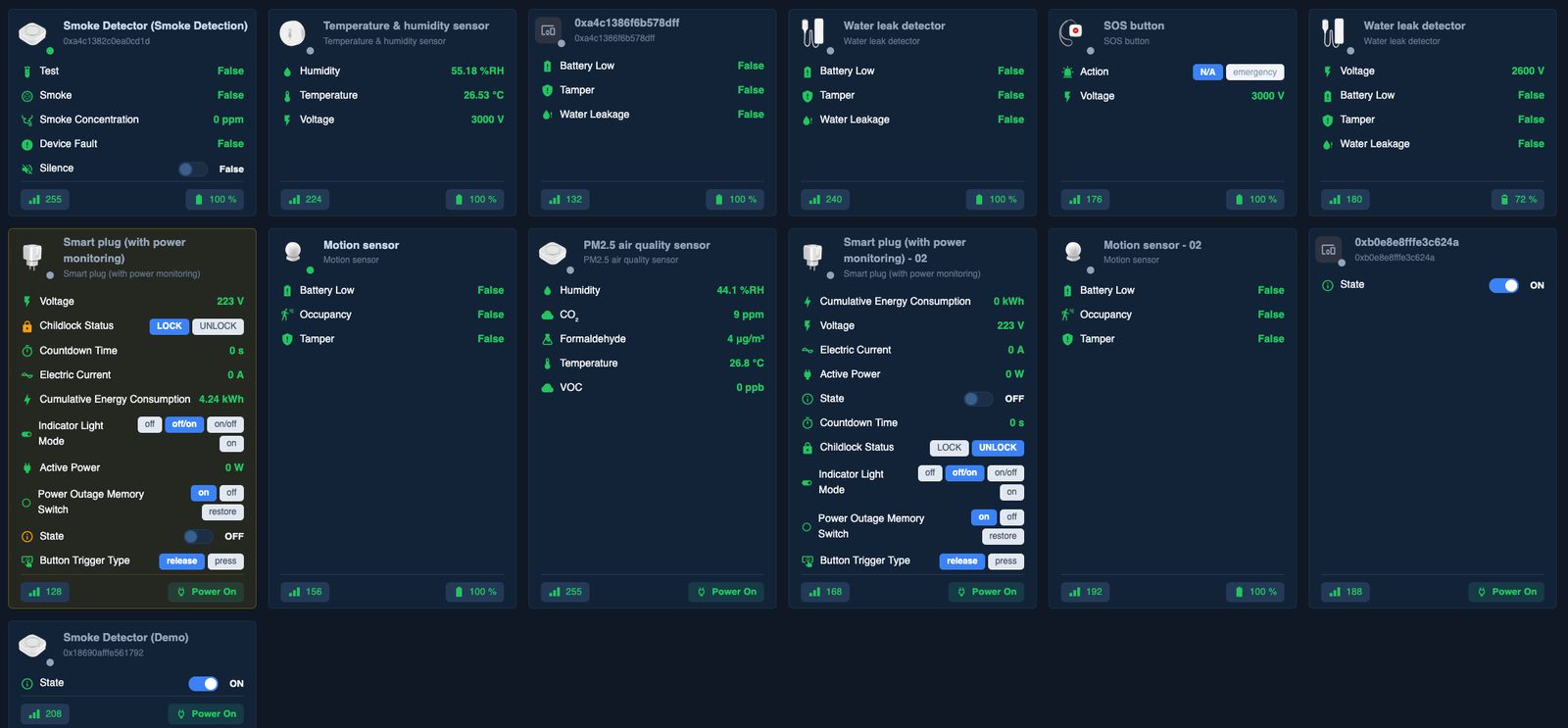Open the Motion sensor - 02 title
The width and height of the screenshot is (1568, 728).
pyautogui.click(x=1152, y=245)
